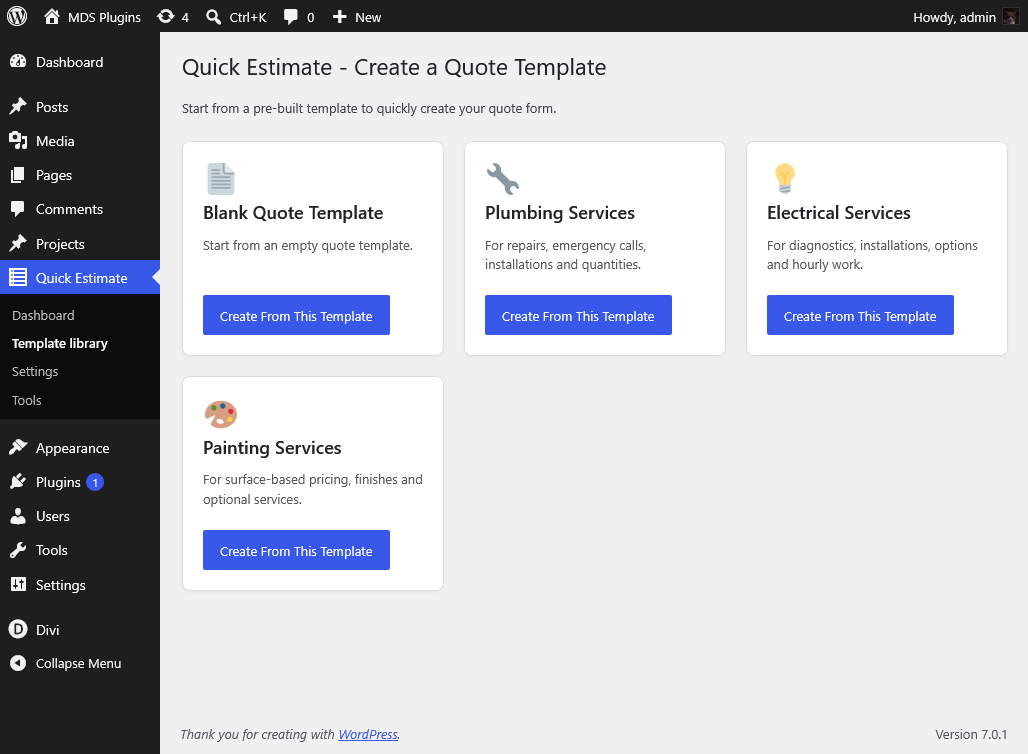The height and width of the screenshot is (754, 1028).
Task: Click the MDS Plugins site name
Action: (x=104, y=18)
